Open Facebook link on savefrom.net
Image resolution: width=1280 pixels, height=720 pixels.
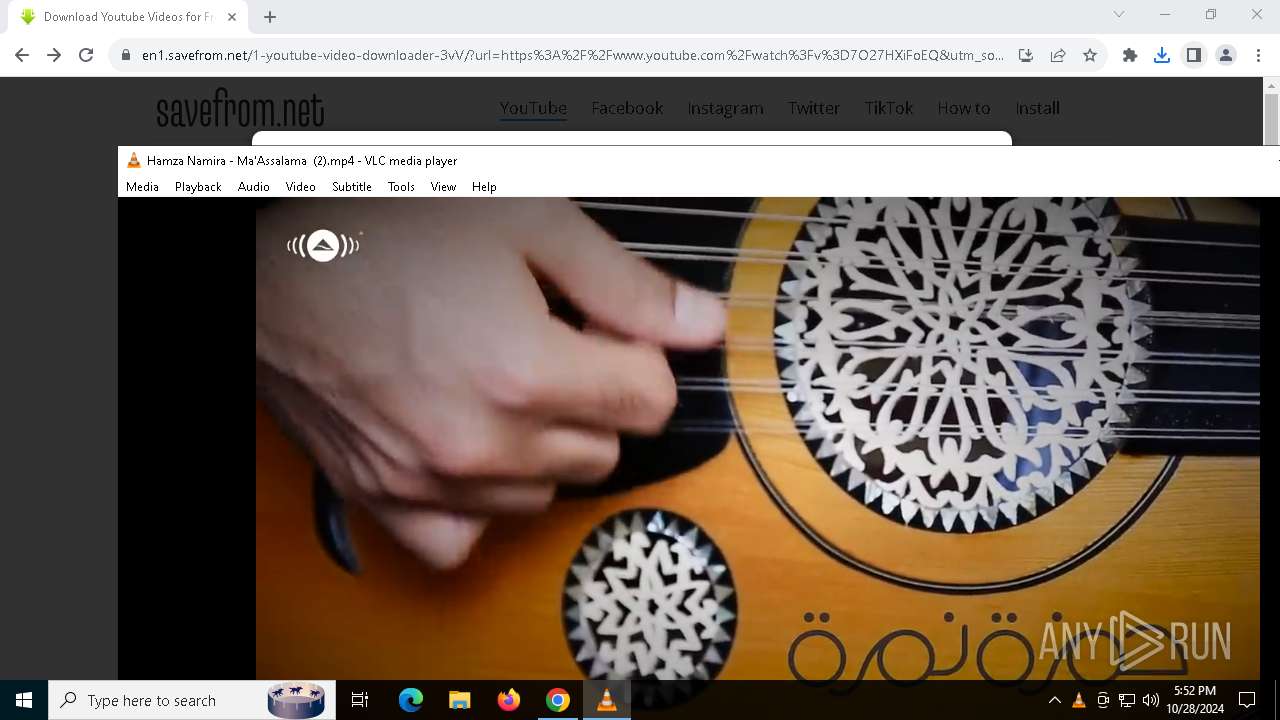point(627,108)
